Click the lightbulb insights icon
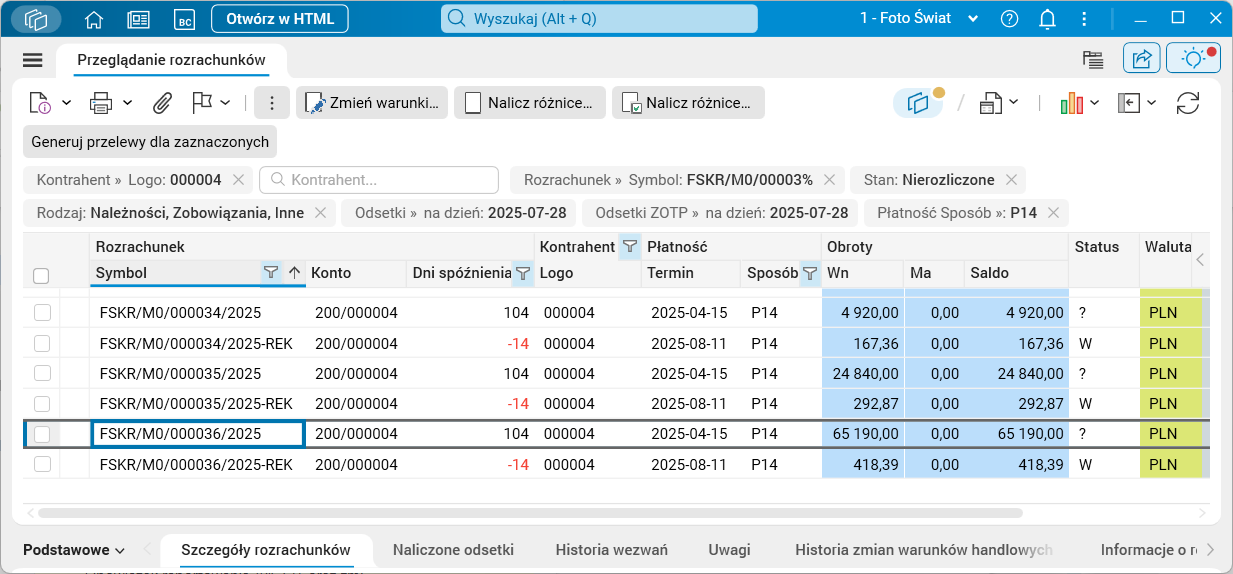This screenshot has height=574, width=1233. tap(1193, 59)
